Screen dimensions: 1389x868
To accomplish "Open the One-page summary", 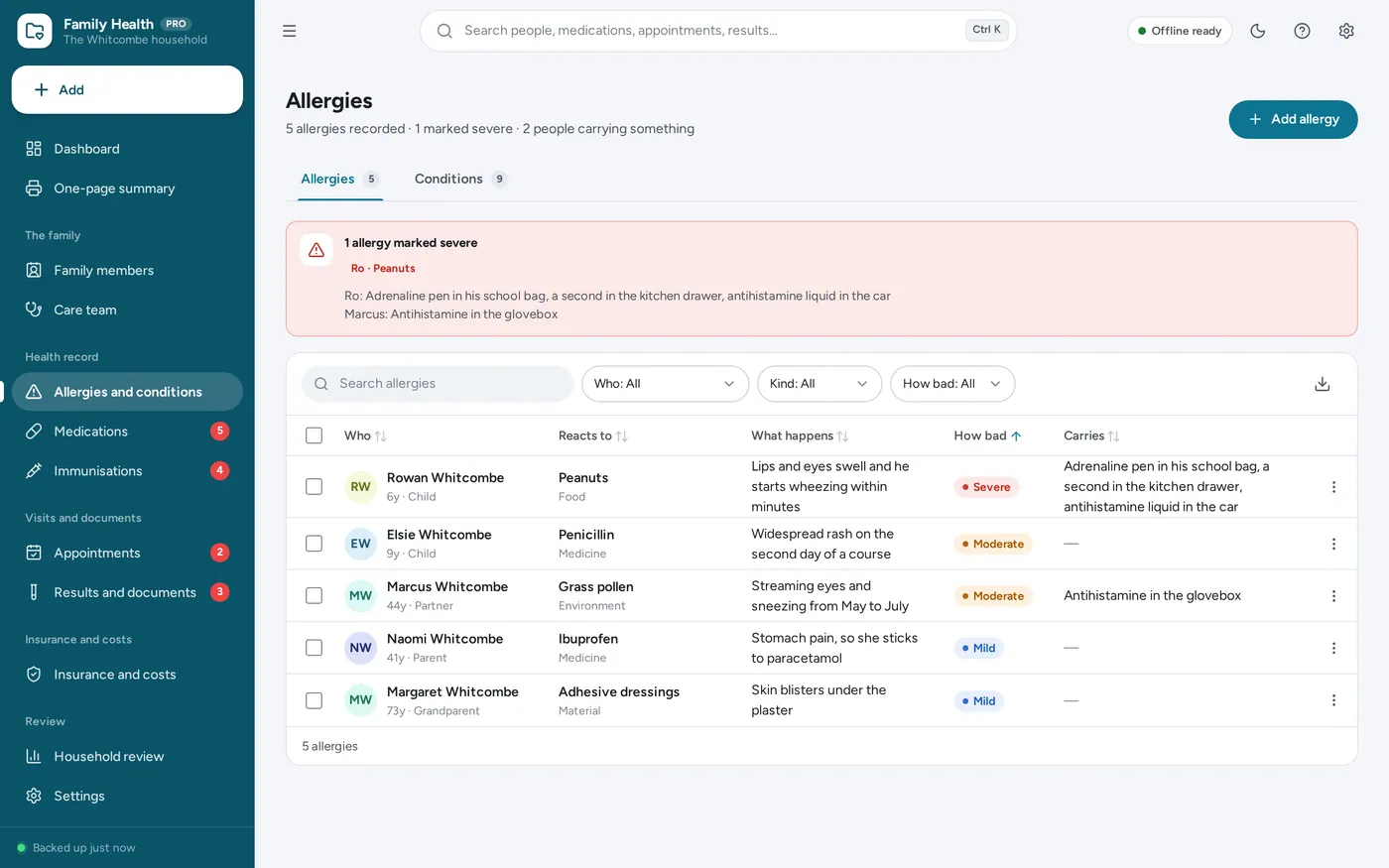I will tap(127, 188).
